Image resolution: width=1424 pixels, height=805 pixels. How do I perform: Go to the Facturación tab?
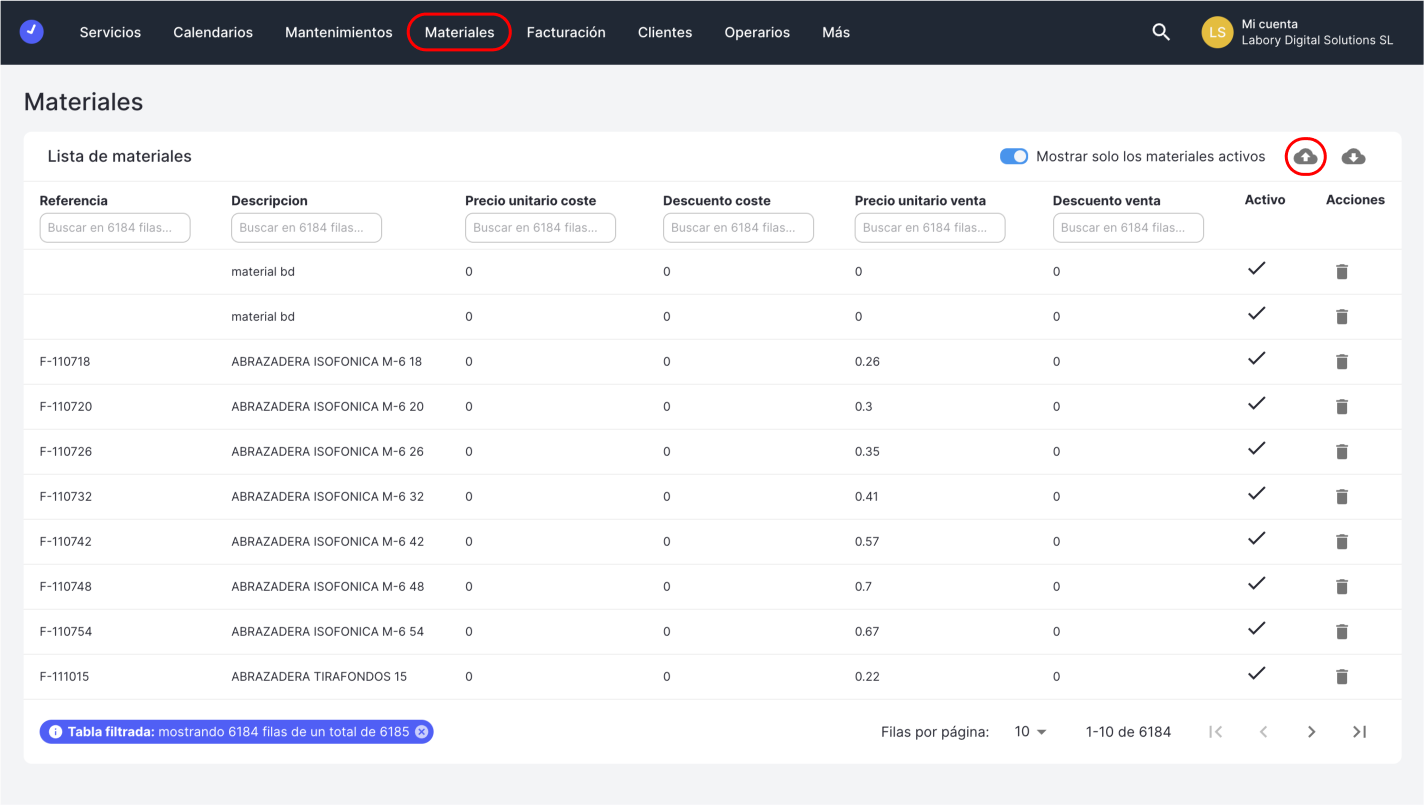coord(566,32)
